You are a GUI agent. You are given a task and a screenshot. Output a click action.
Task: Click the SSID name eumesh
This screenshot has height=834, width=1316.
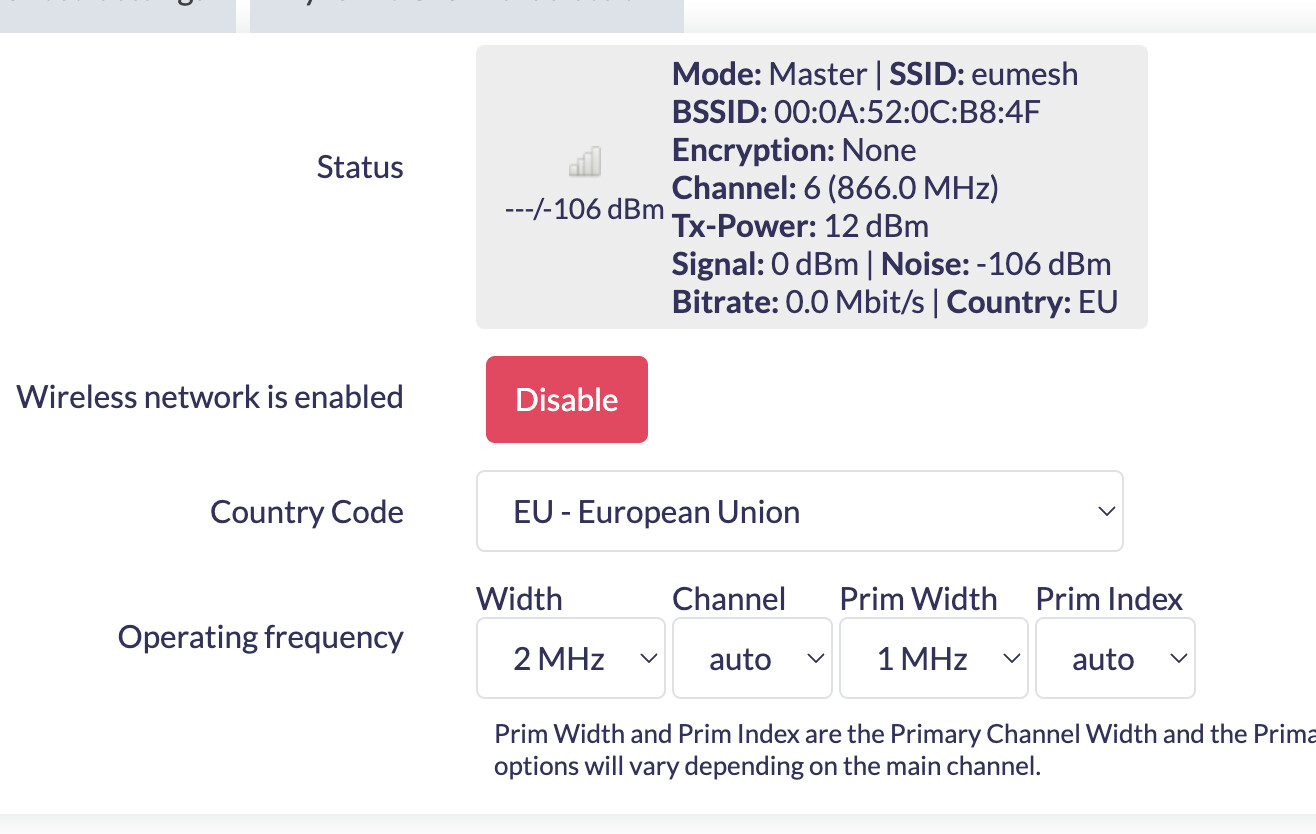1025,74
